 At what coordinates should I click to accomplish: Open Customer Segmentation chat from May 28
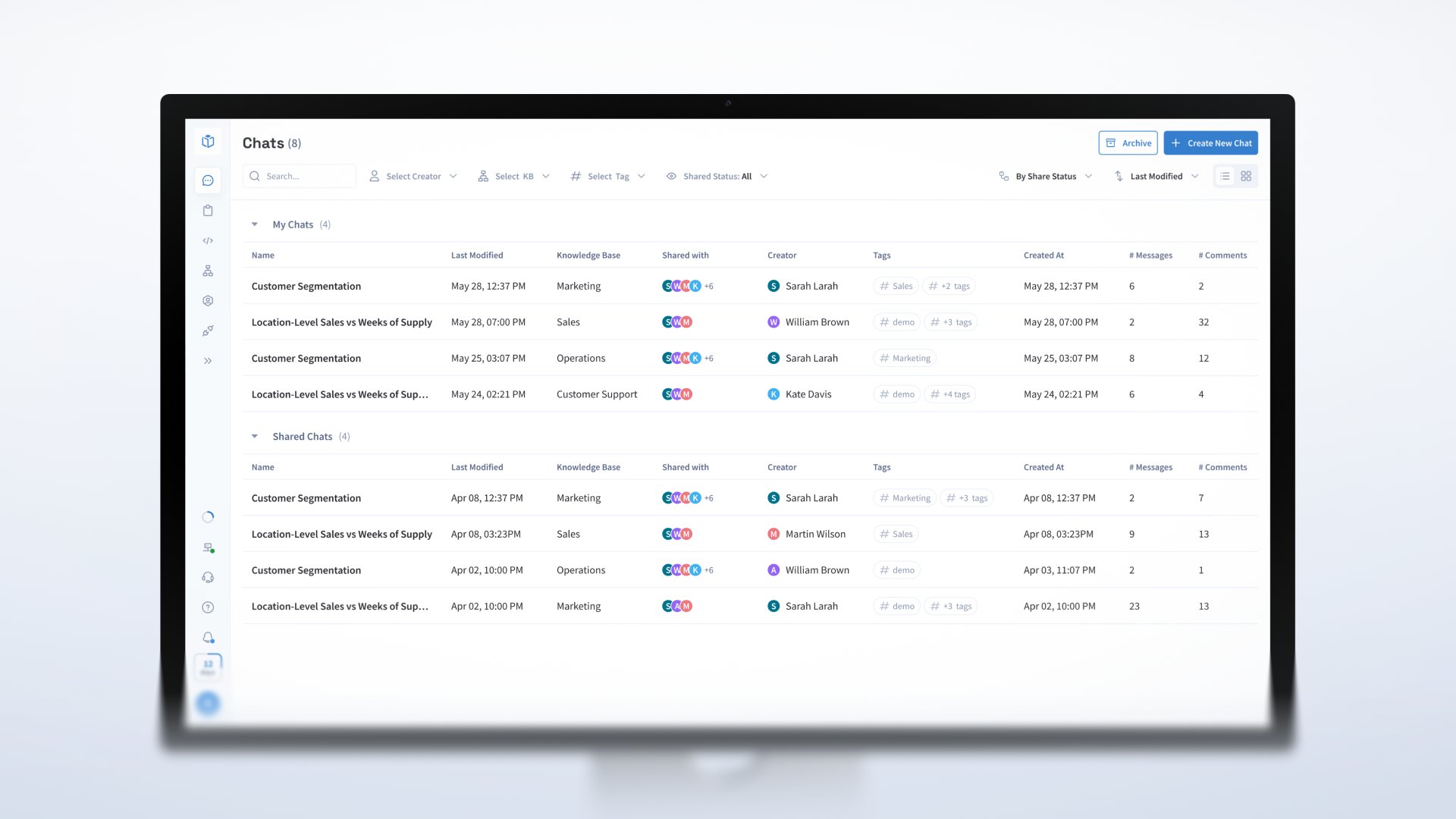(x=306, y=286)
